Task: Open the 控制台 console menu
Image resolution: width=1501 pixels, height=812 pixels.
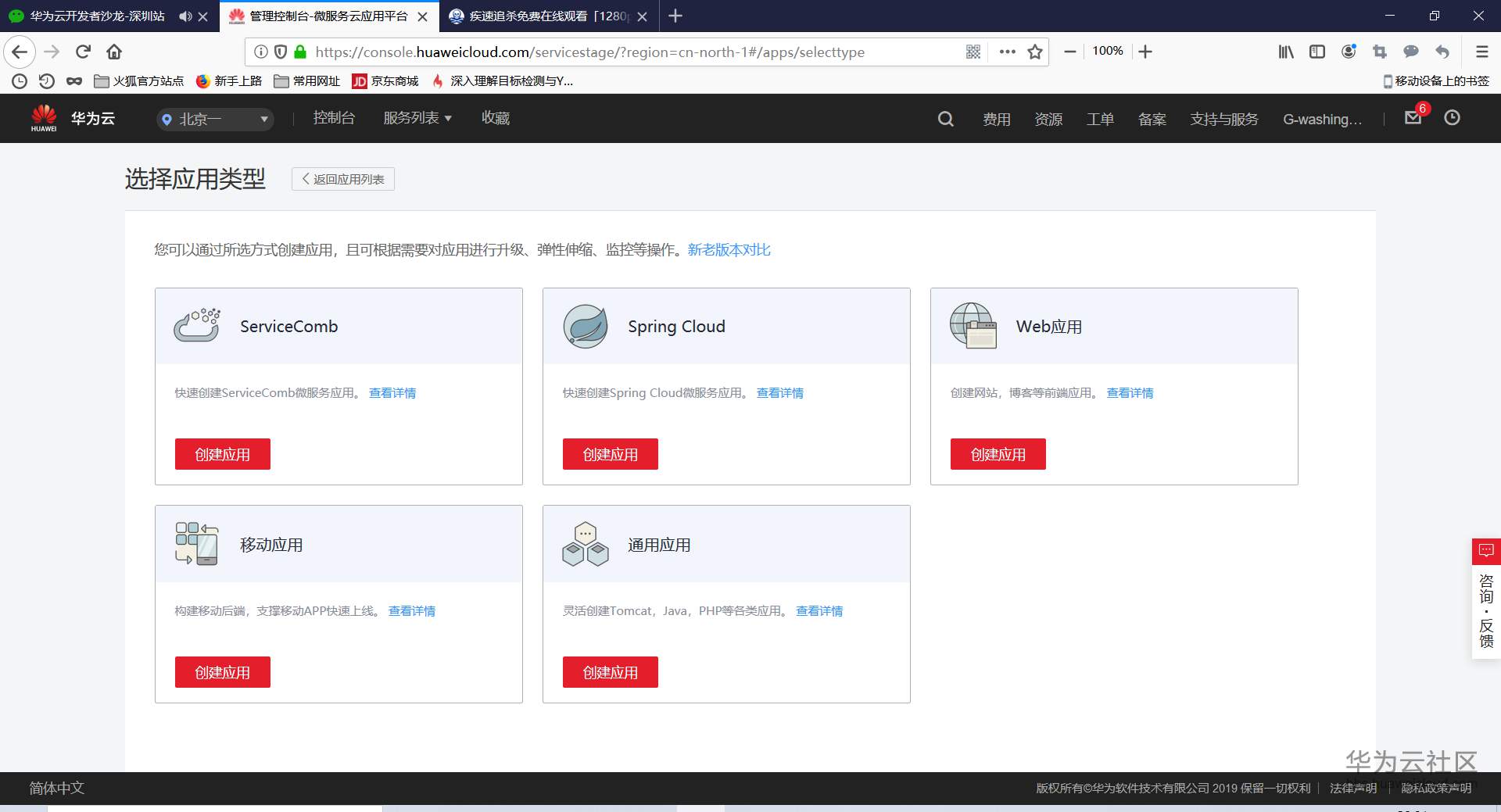Action: pos(334,118)
